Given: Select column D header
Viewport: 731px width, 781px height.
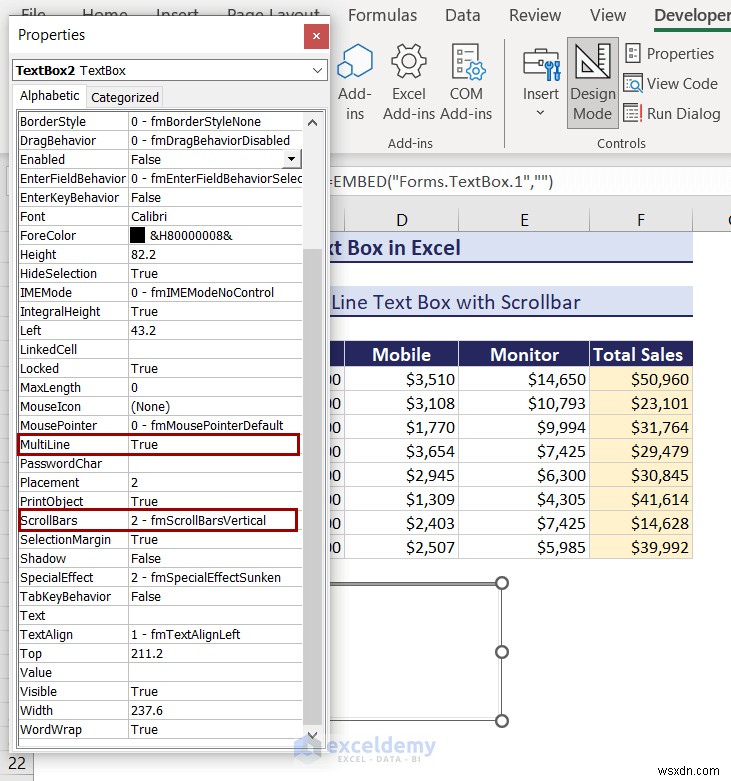Looking at the screenshot, I should [x=401, y=220].
